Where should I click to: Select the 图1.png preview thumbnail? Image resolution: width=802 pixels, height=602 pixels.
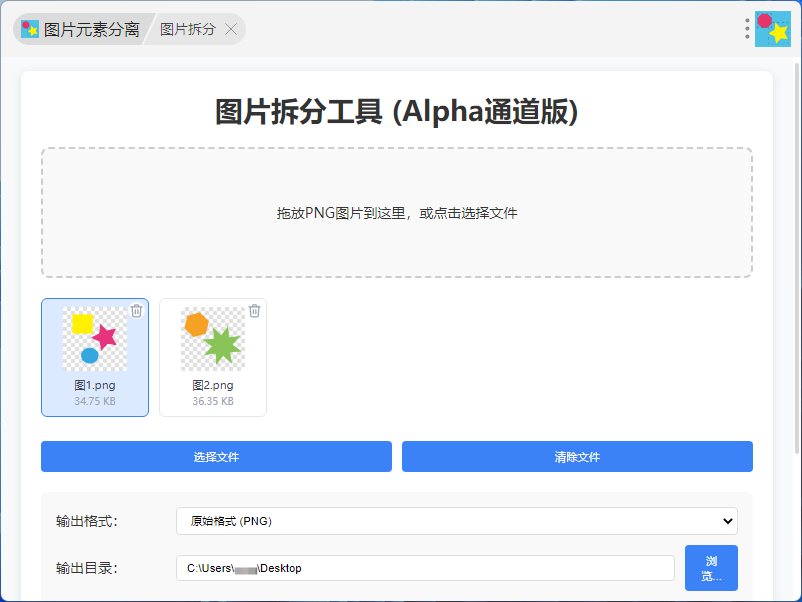pos(95,339)
